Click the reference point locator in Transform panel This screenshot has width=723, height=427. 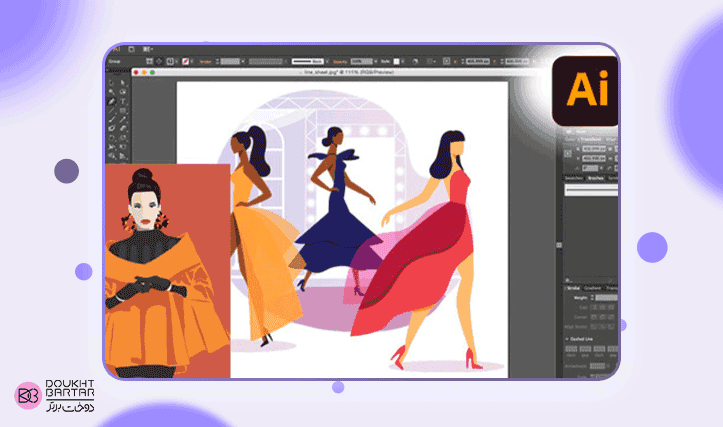(568, 154)
